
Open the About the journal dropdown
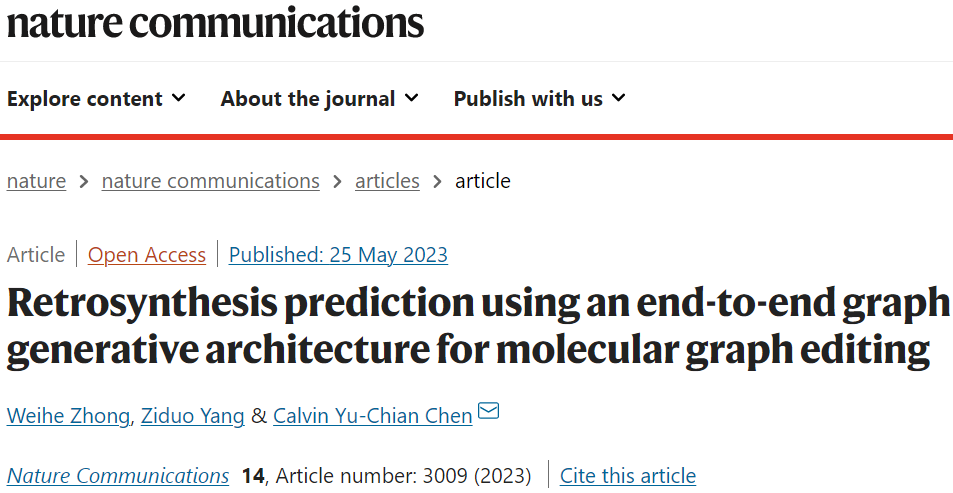coord(319,99)
